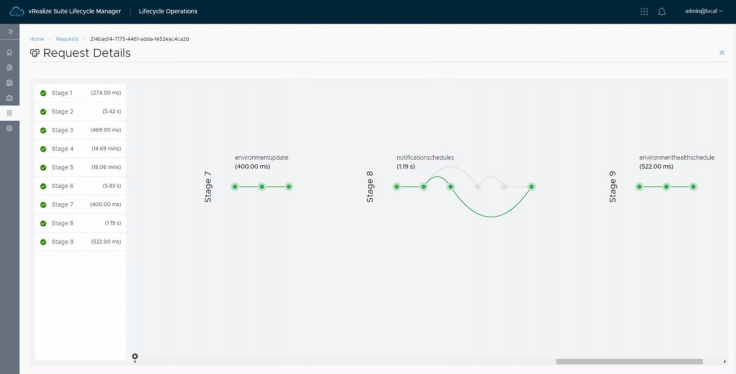The width and height of the screenshot is (736, 374).
Task: Click the vertical Stage 9 label
Action: click(613, 187)
